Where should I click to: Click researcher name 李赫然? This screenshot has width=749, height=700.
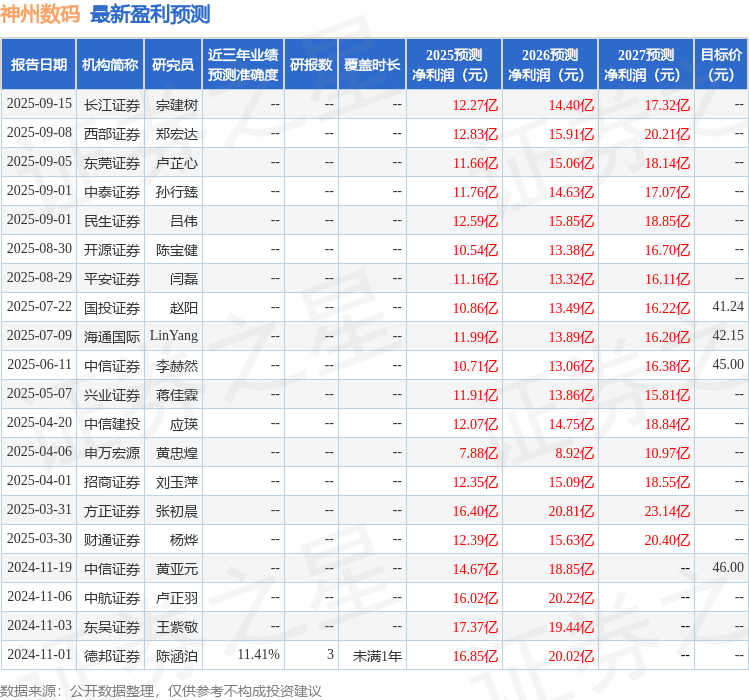click(177, 366)
